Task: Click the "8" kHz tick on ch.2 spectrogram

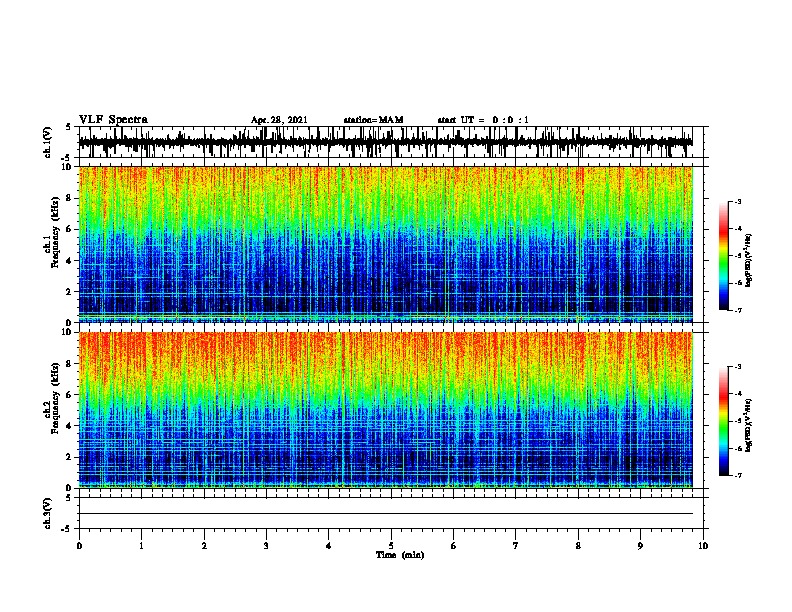Action: pos(69,364)
